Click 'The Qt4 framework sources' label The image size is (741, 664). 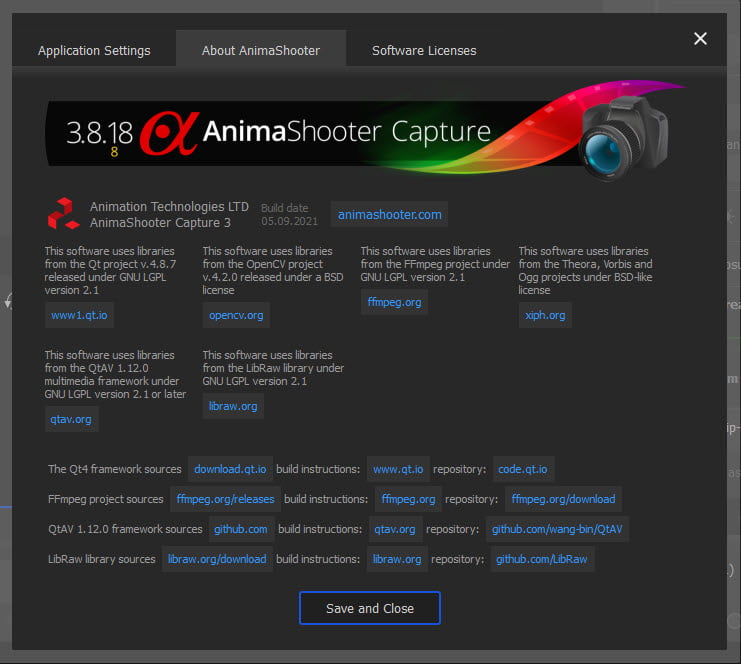pyautogui.click(x=114, y=469)
